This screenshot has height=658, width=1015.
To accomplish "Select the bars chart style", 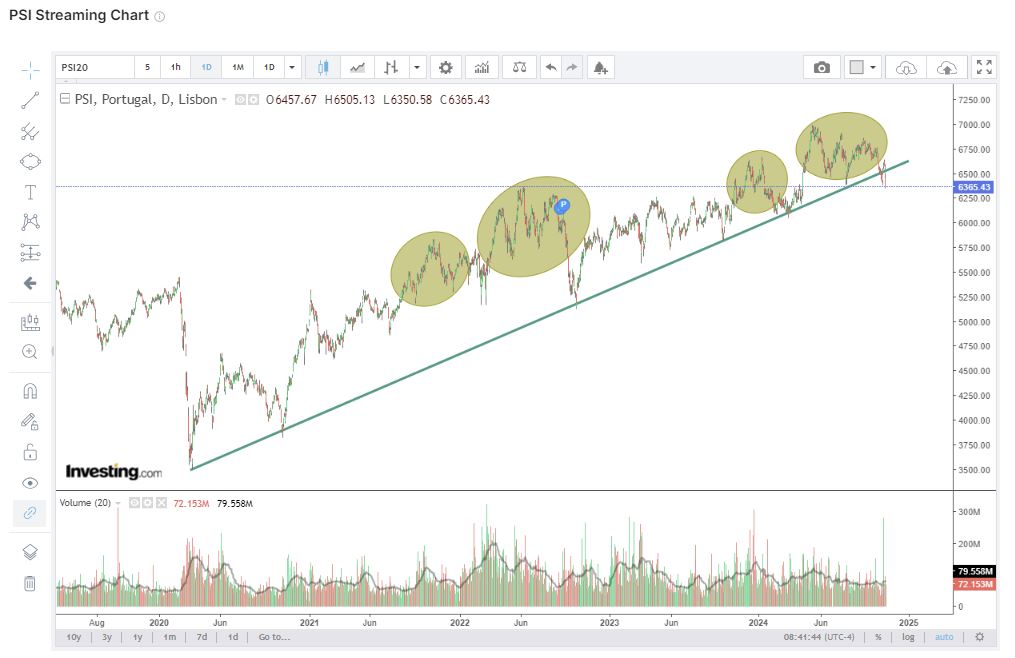I will [x=391, y=67].
